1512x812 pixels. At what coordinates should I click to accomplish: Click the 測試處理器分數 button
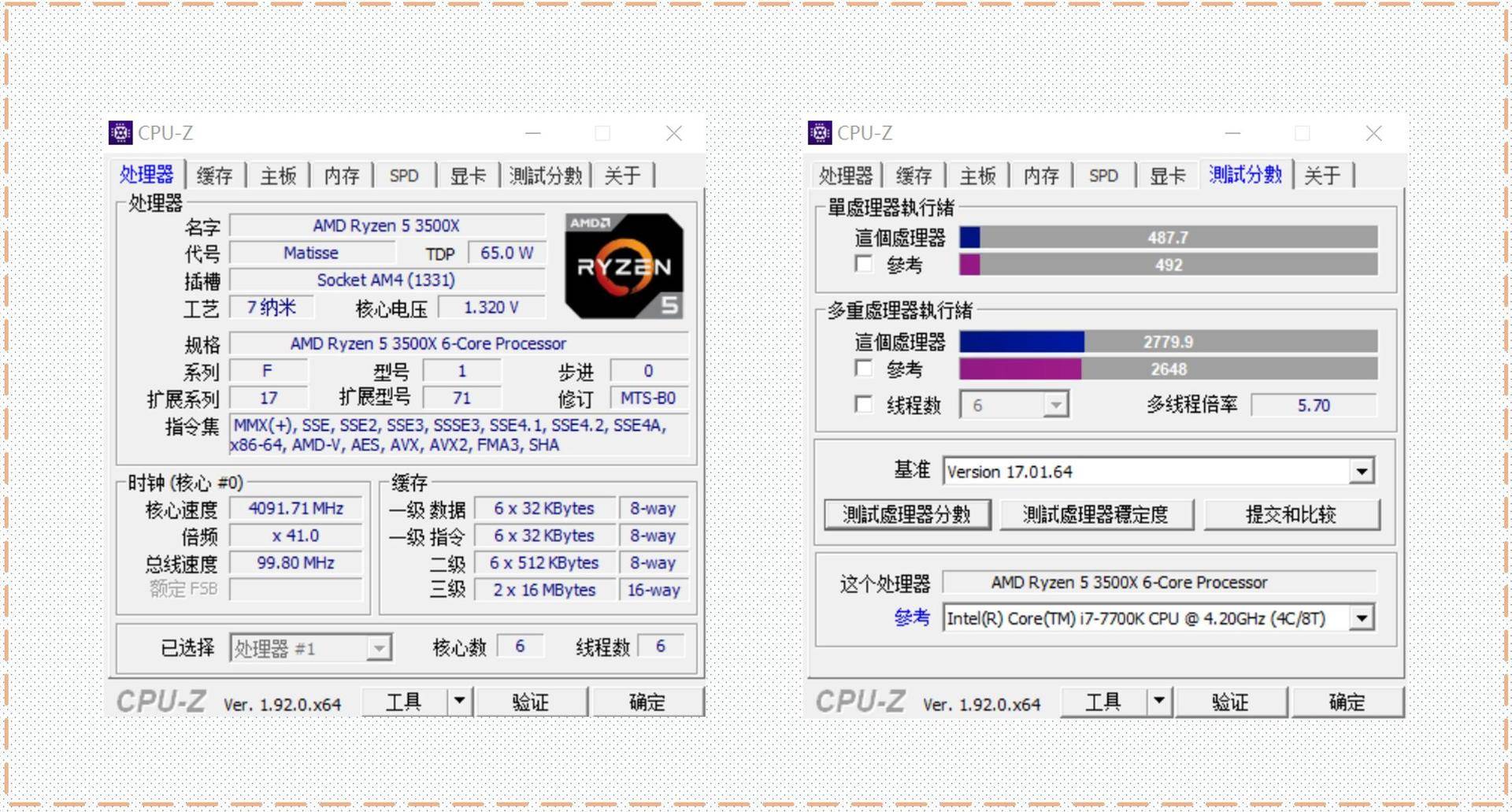point(907,514)
